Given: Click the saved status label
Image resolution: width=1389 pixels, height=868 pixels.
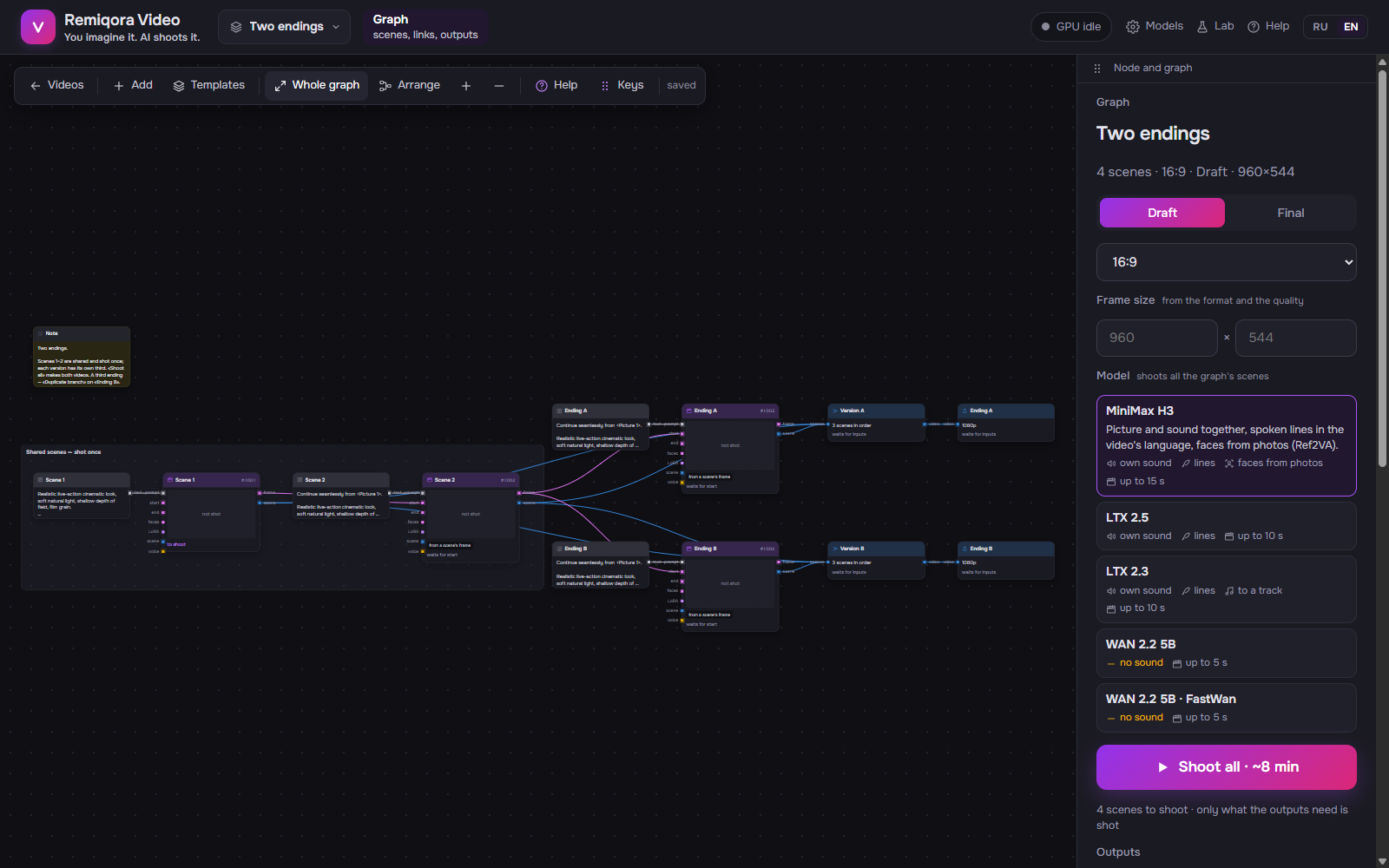Looking at the screenshot, I should [x=681, y=86].
